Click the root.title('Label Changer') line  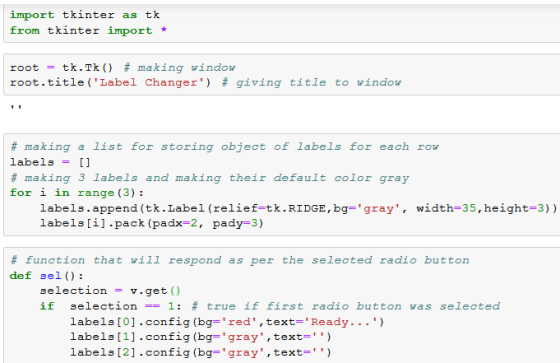(110, 83)
